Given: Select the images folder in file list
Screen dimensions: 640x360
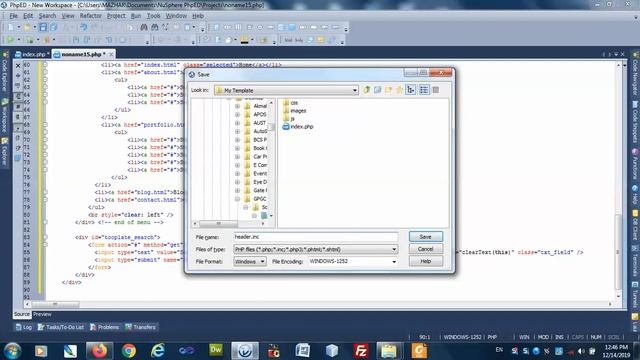Looking at the screenshot, I should point(294,111).
